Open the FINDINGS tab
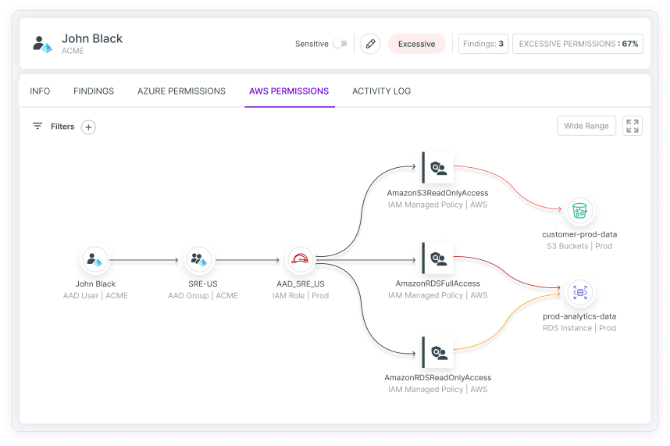This screenshot has width=670, height=446. [x=93, y=91]
